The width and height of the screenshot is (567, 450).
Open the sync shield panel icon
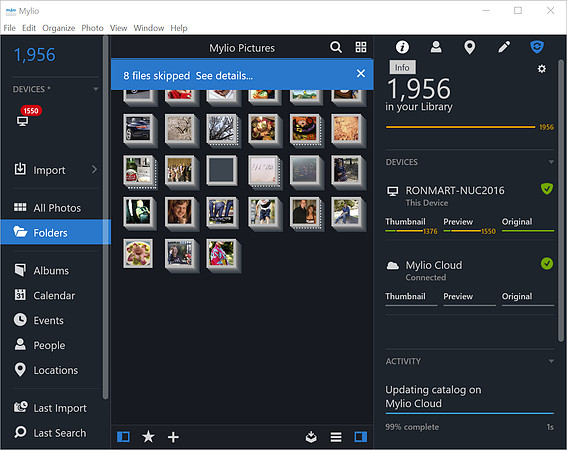(537, 47)
